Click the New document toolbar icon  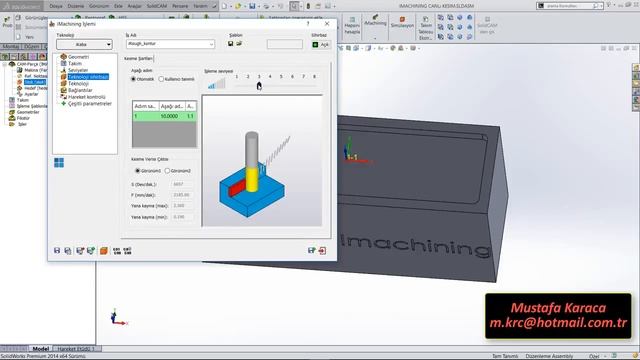224,6
